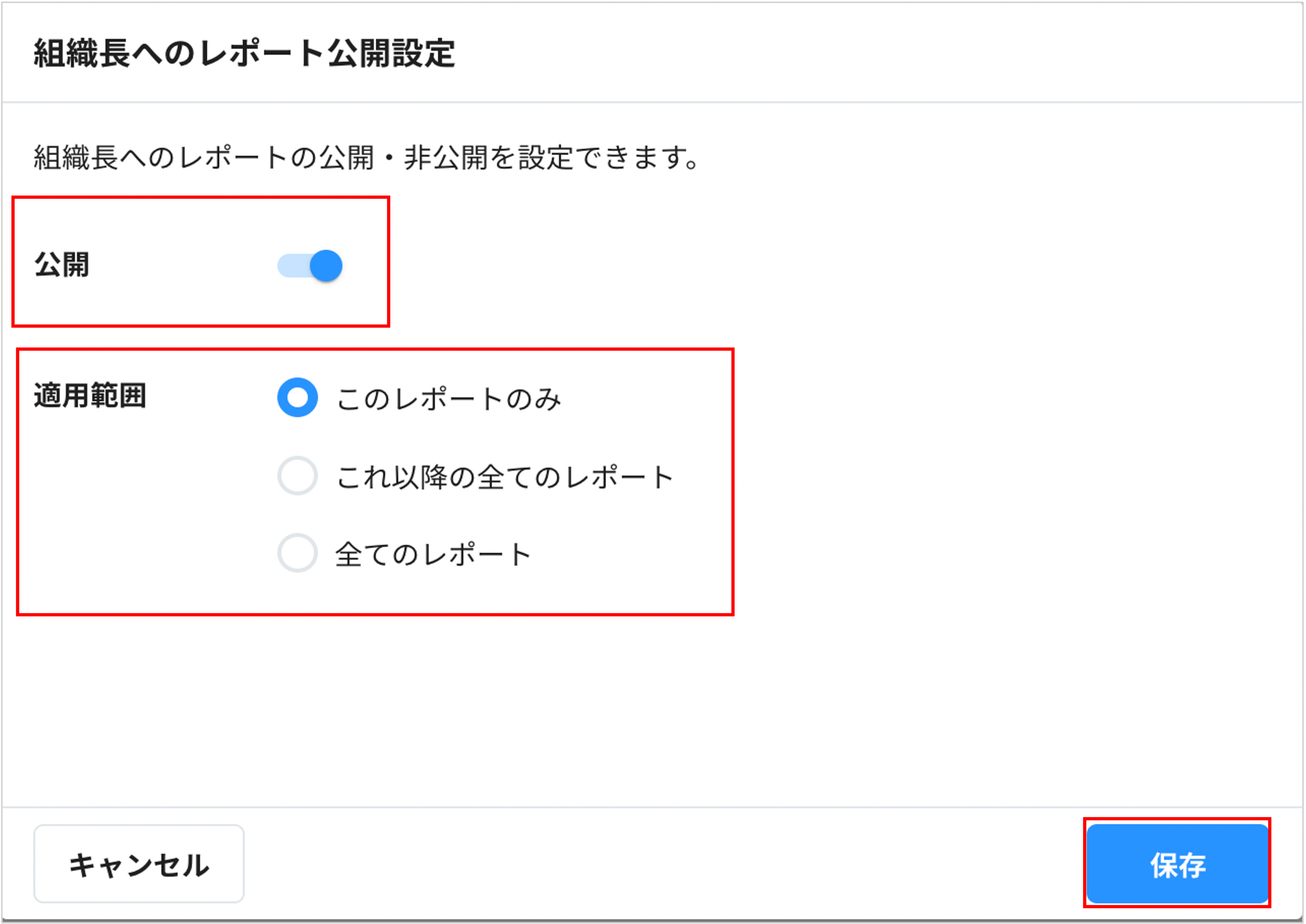This screenshot has width=1306, height=924.
Task: Click the 全てのレポート option label text
Action: pos(433,554)
